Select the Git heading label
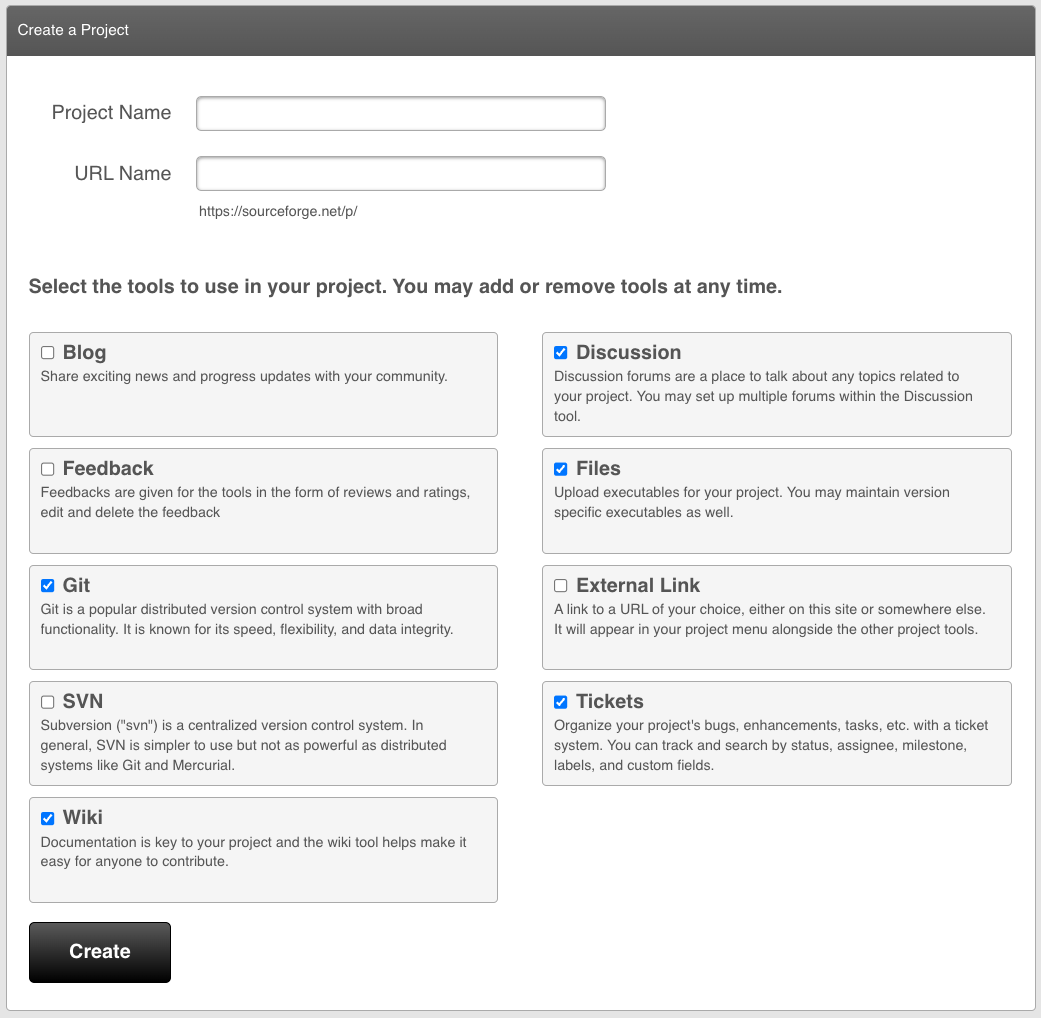The image size is (1041, 1018). (x=77, y=586)
